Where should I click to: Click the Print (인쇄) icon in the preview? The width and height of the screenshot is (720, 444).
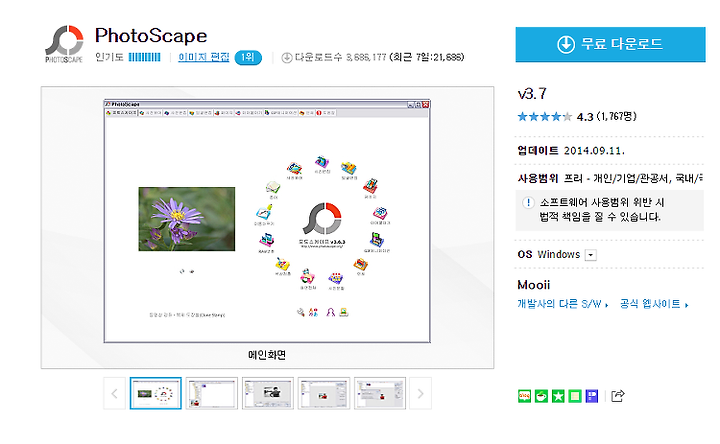(x=360, y=264)
